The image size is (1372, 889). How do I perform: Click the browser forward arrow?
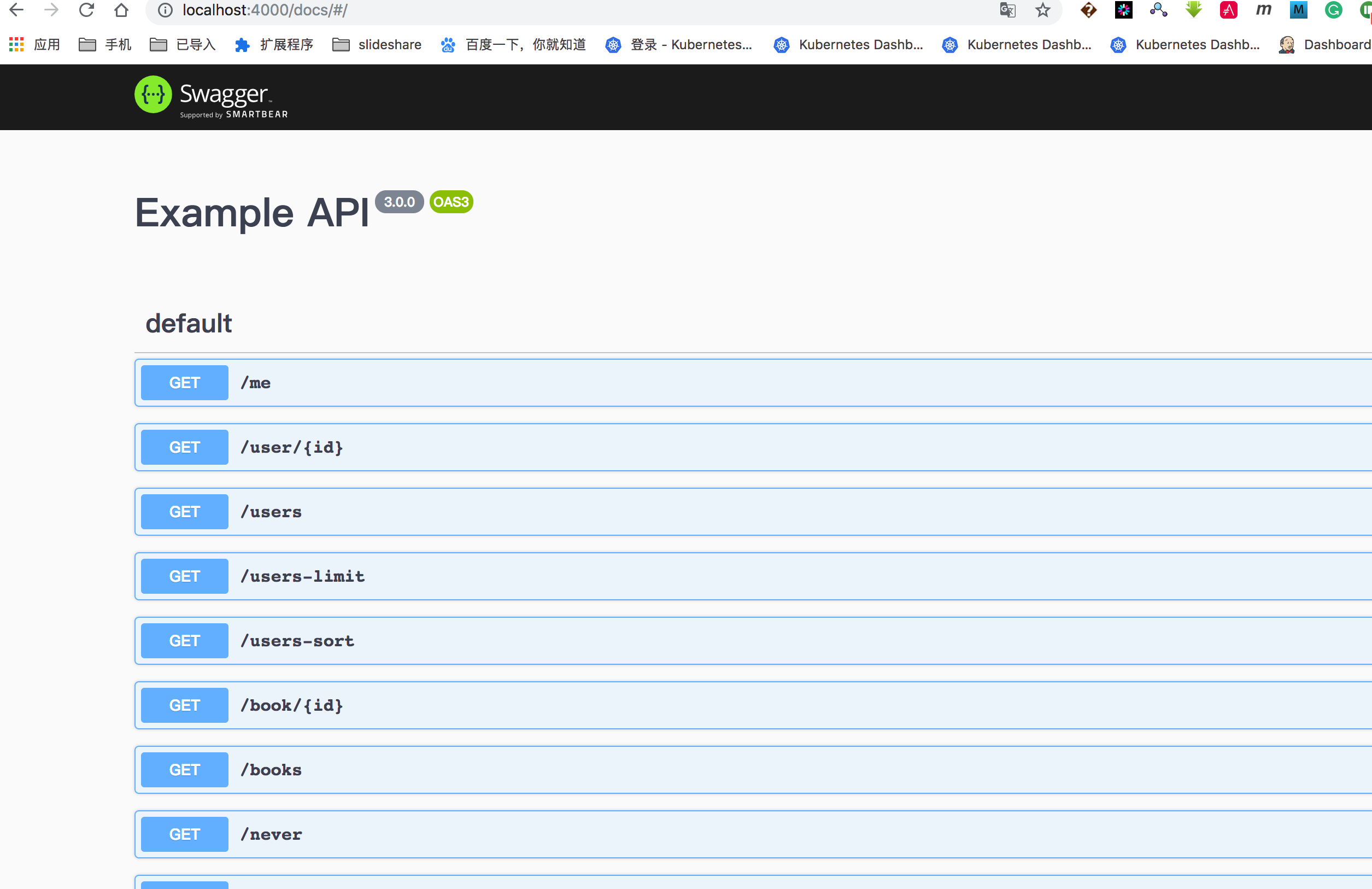[x=51, y=10]
